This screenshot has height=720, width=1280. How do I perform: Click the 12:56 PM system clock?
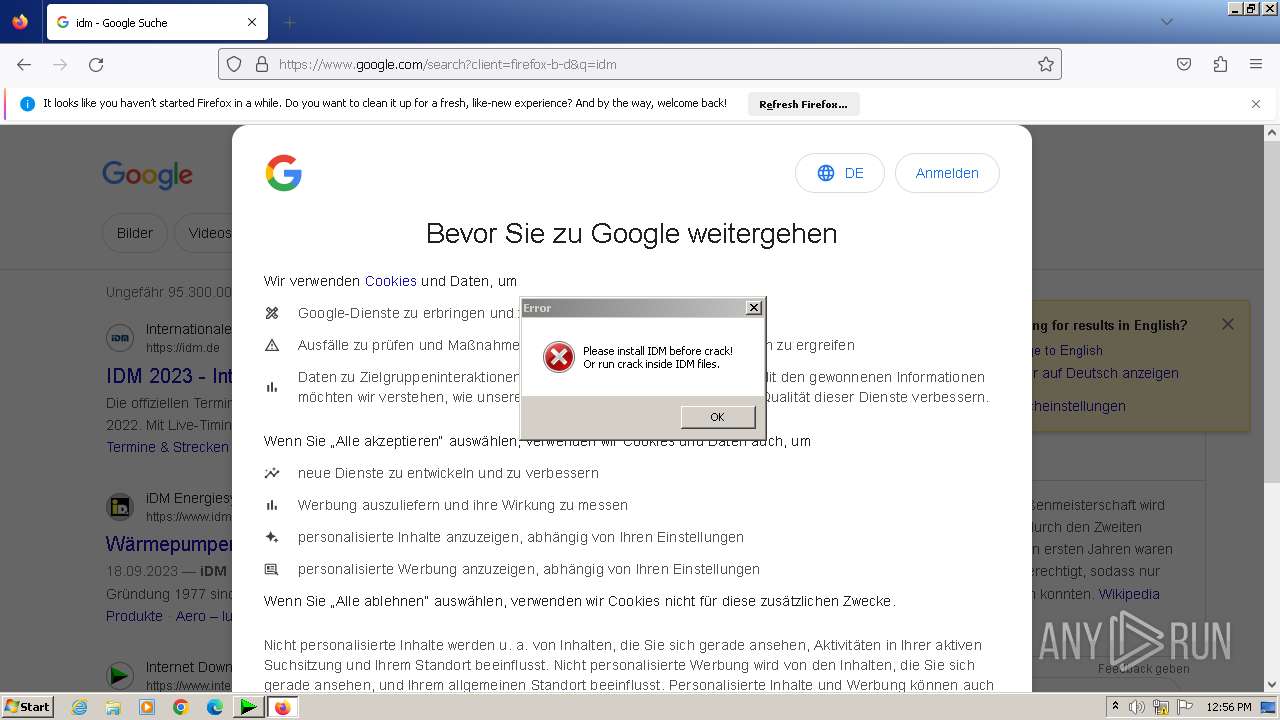pyautogui.click(x=1229, y=707)
